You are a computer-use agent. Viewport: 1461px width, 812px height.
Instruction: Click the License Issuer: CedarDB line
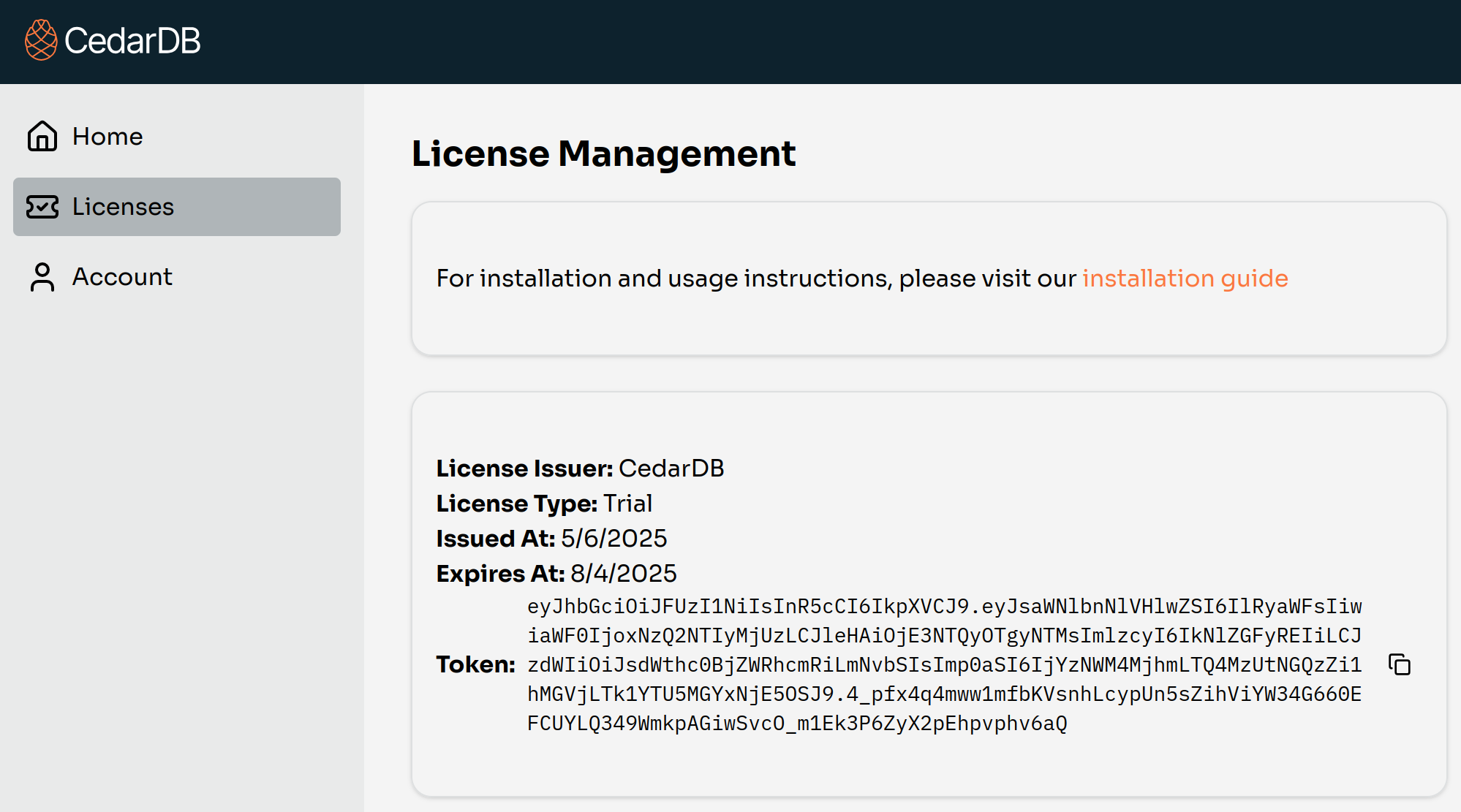pyautogui.click(x=580, y=468)
